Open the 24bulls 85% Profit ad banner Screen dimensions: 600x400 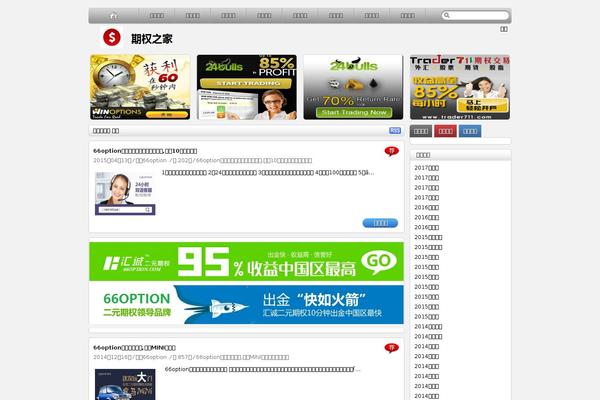[247, 87]
